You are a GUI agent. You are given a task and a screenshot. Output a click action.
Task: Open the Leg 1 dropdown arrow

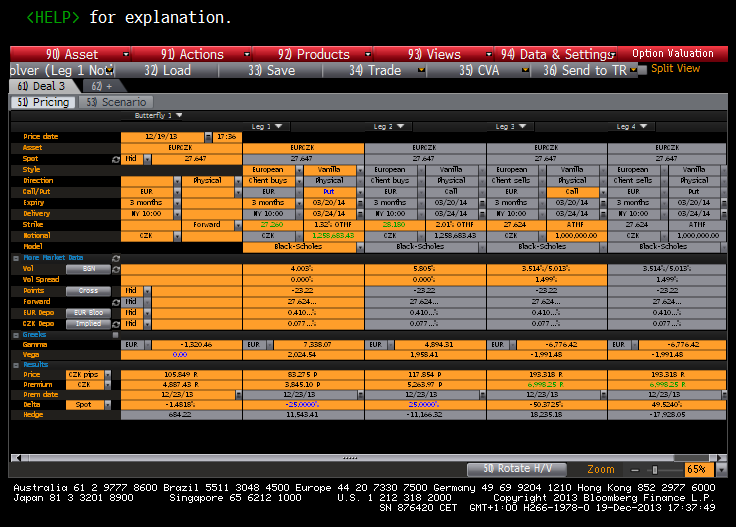tap(278, 126)
